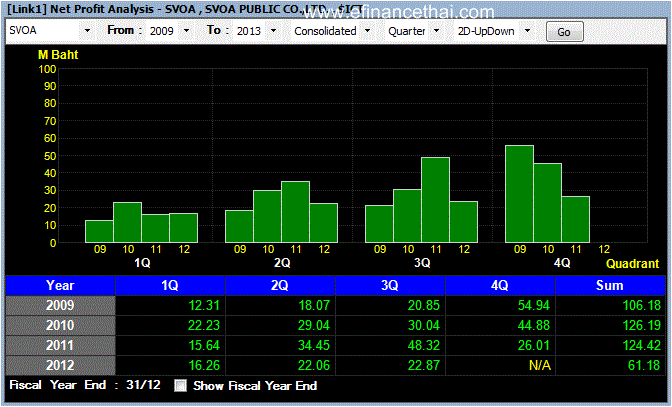Click the 2009 row header

tap(60, 305)
